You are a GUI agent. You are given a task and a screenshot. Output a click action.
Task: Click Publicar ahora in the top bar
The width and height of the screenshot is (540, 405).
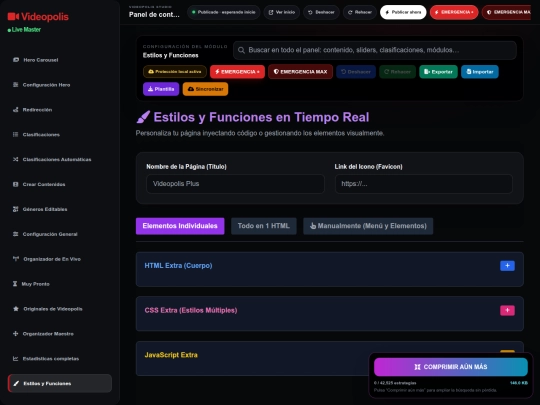[x=403, y=12]
